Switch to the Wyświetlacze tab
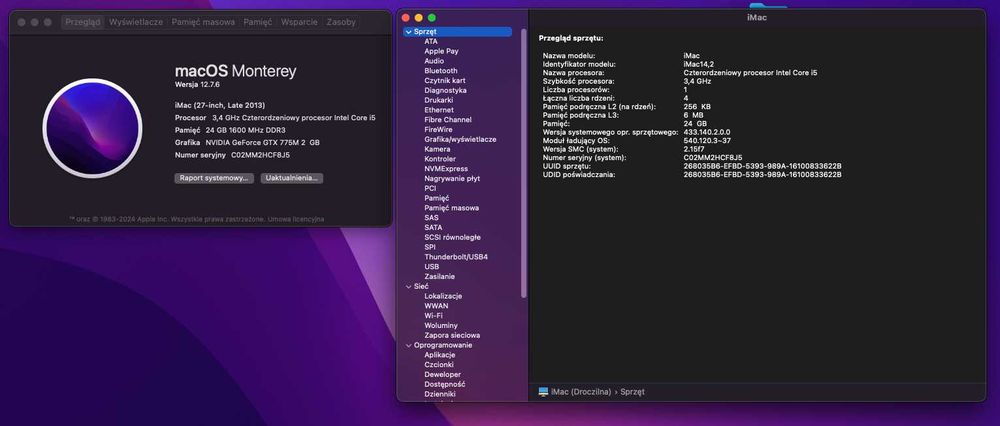The height and width of the screenshot is (426, 1000). point(136,22)
